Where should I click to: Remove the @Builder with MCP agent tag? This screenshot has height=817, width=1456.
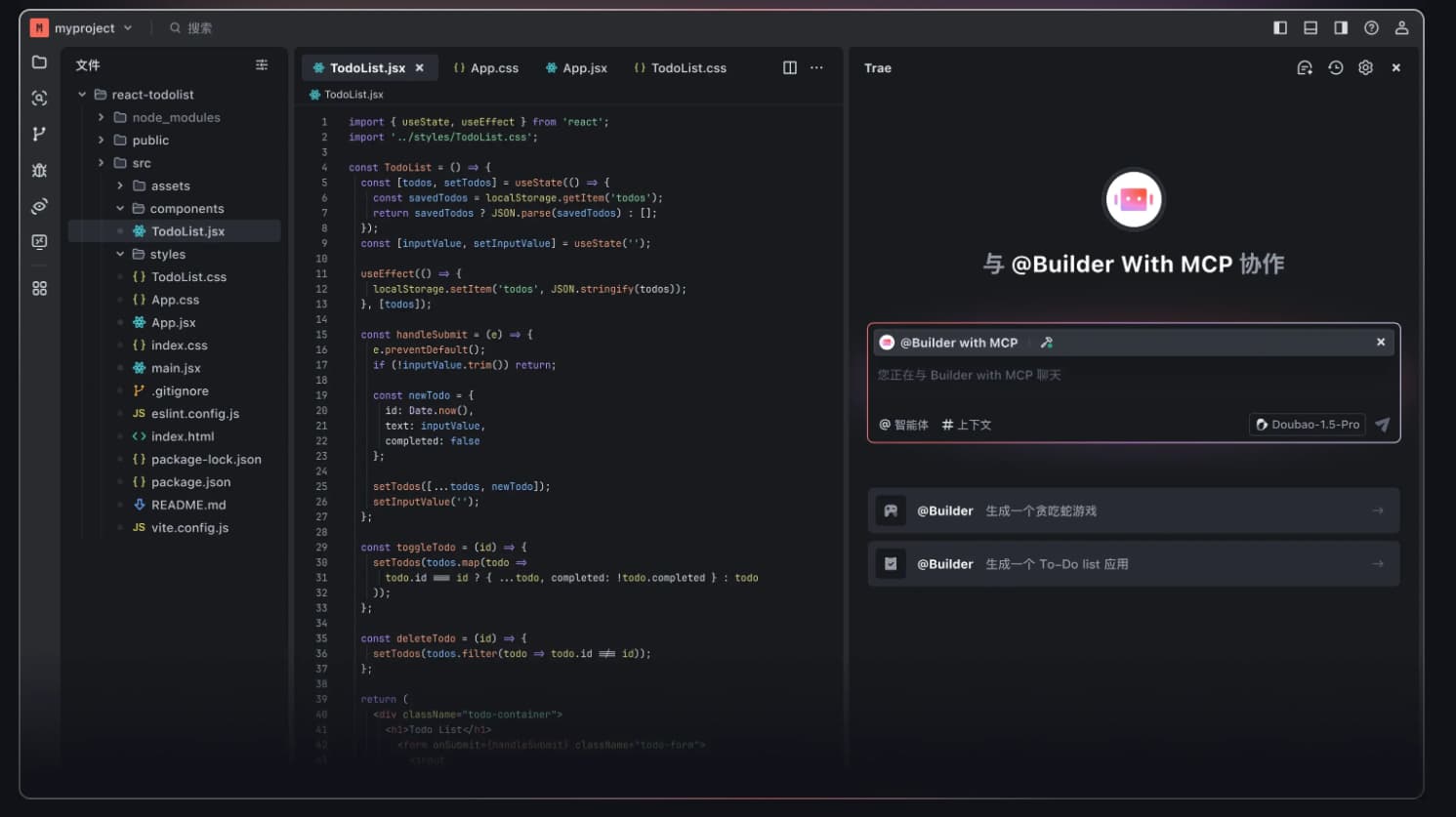click(x=1381, y=342)
